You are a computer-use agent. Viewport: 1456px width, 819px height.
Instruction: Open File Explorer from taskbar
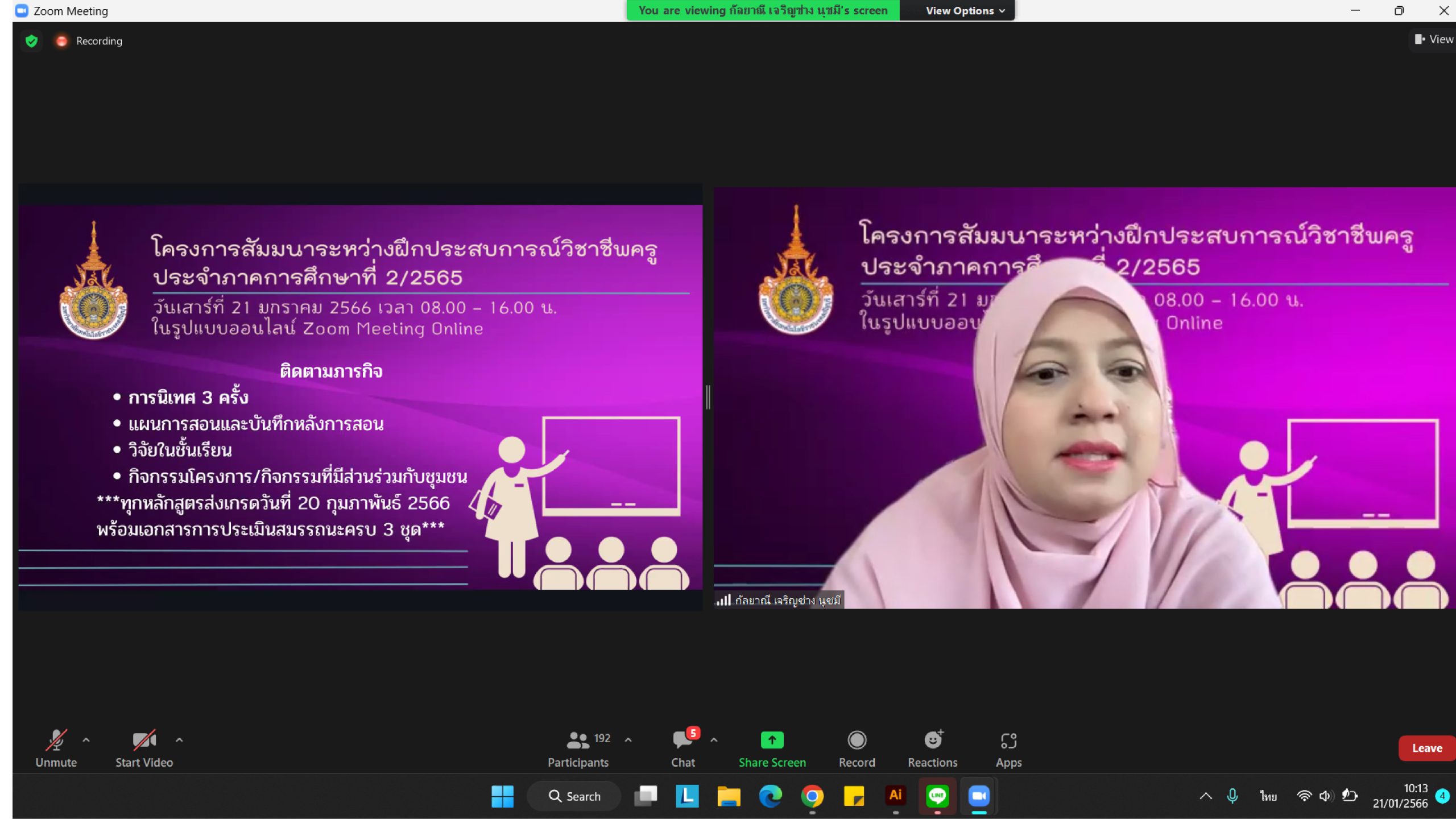pyautogui.click(x=729, y=796)
